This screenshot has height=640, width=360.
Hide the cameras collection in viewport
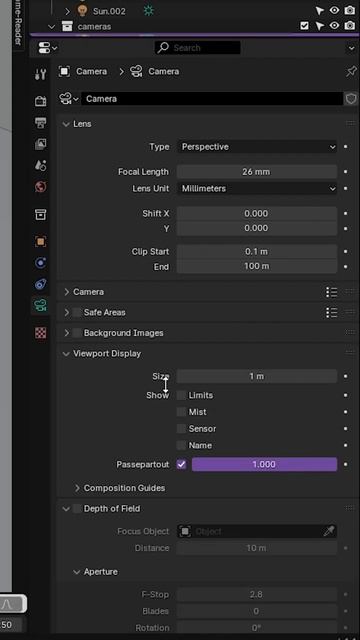pyautogui.click(x=334, y=26)
